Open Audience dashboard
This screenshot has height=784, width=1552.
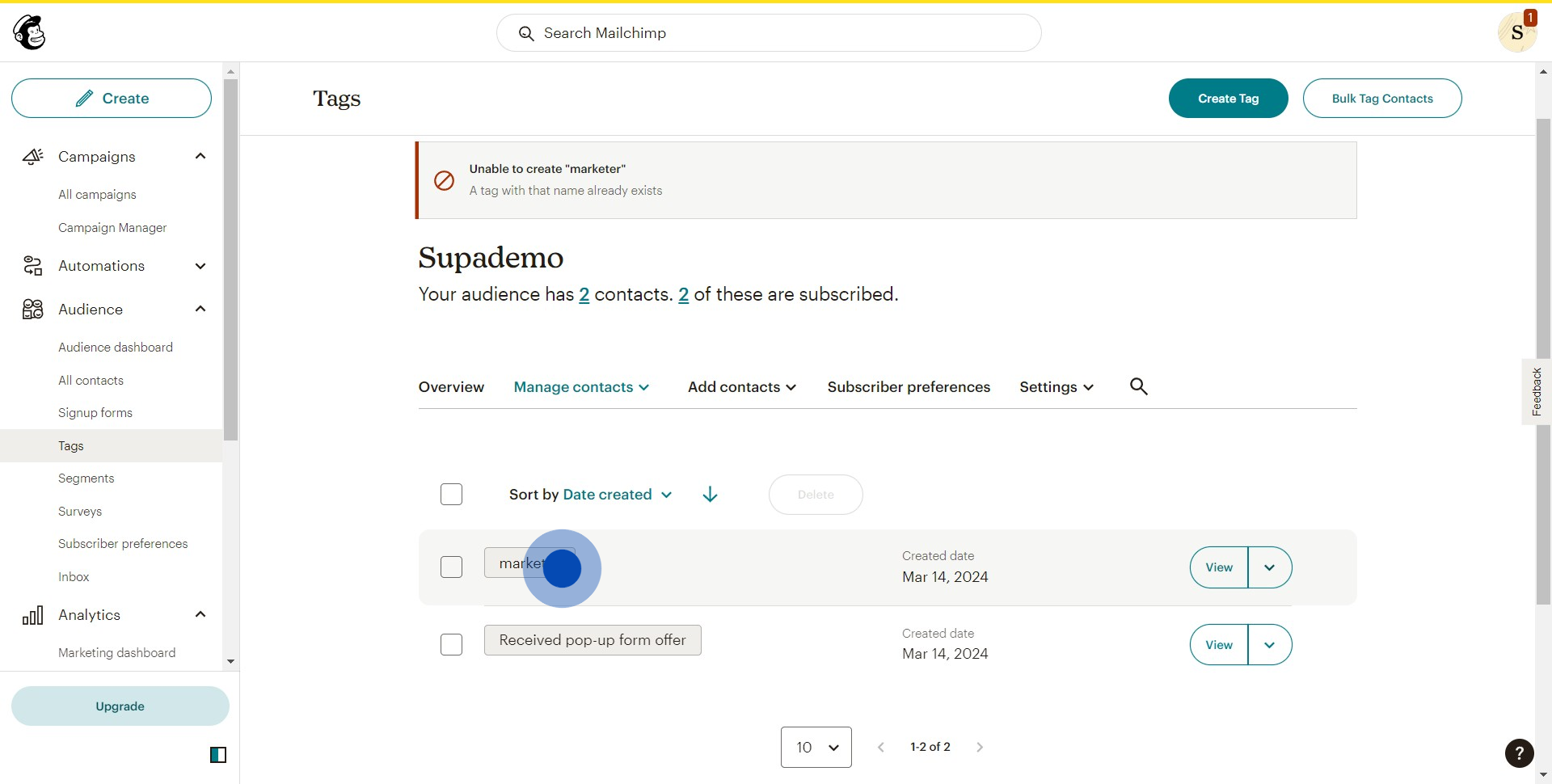[116, 348]
